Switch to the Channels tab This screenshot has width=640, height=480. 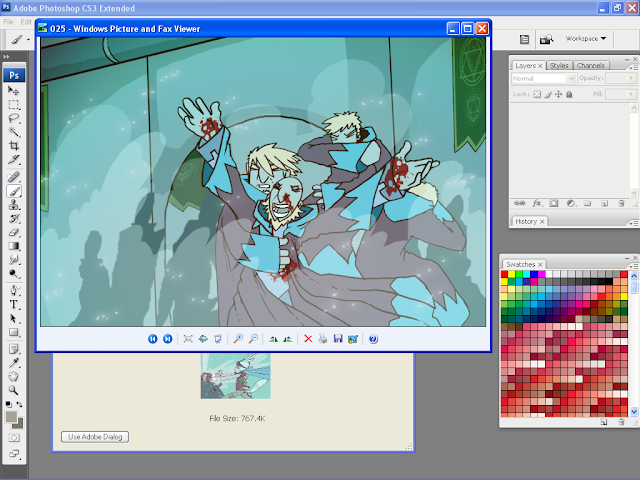[x=591, y=65]
